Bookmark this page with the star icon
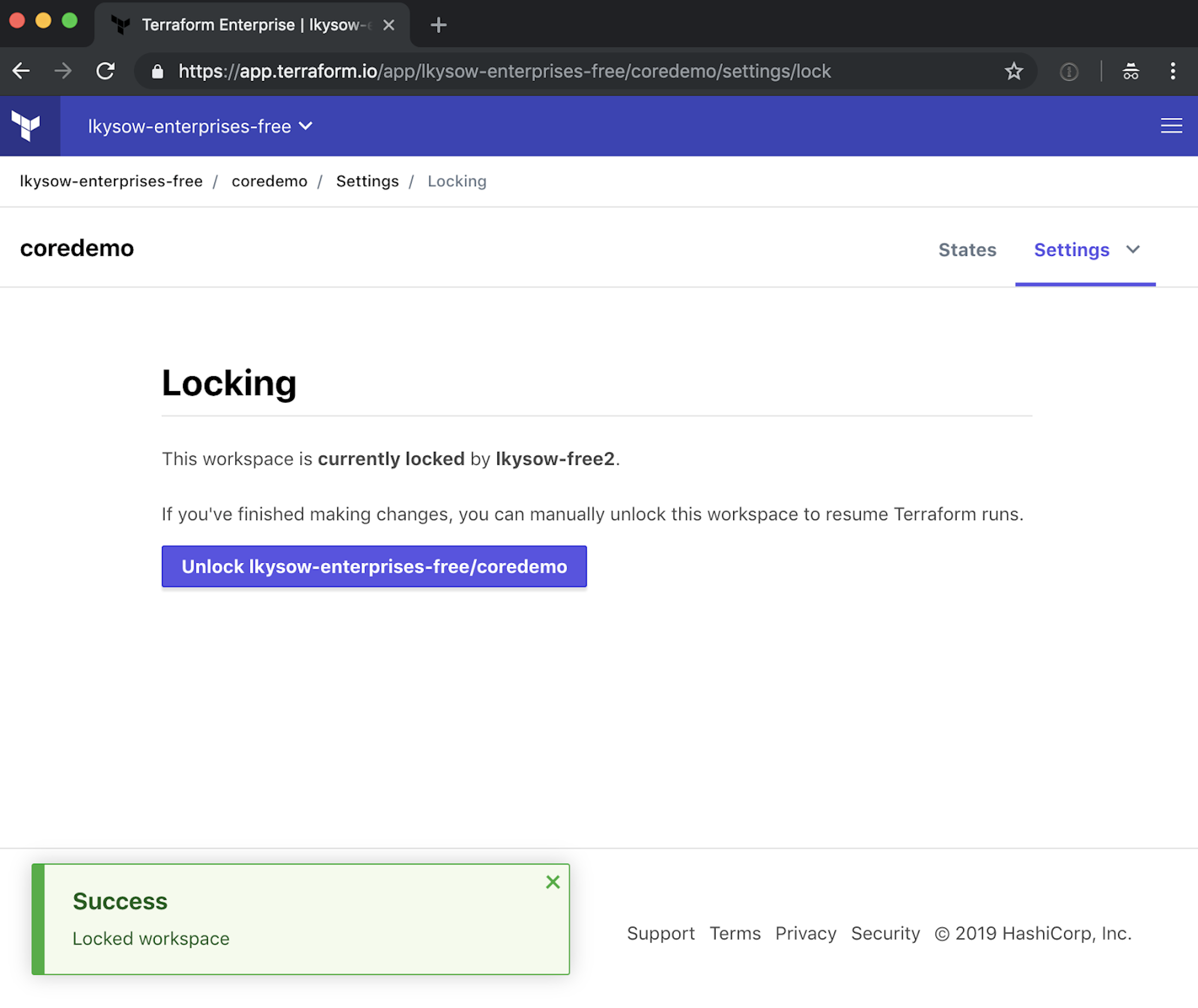 click(1014, 71)
